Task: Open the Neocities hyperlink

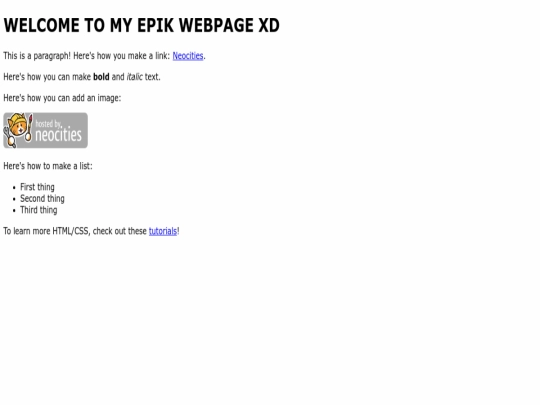Action: tap(188, 56)
